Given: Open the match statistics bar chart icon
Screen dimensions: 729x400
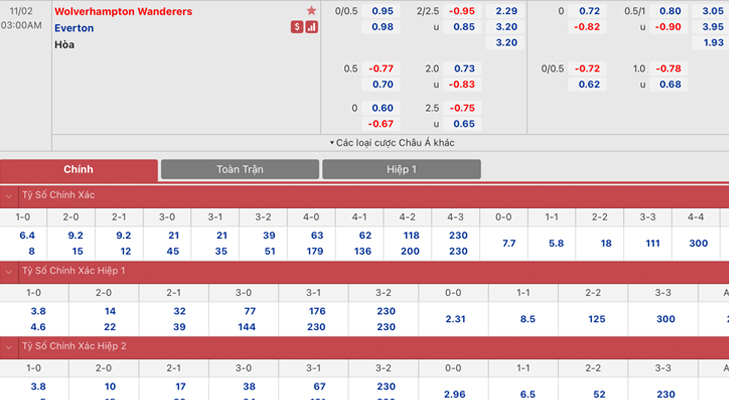Looking at the screenshot, I should tap(311, 27).
